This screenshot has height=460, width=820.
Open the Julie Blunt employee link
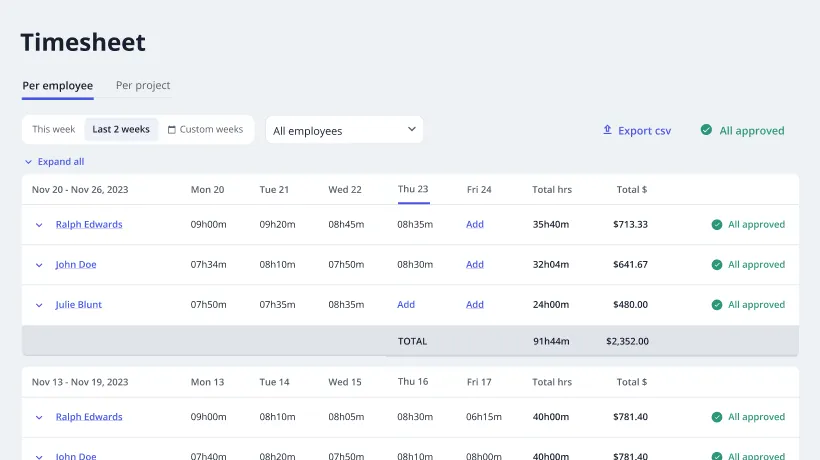click(x=78, y=304)
